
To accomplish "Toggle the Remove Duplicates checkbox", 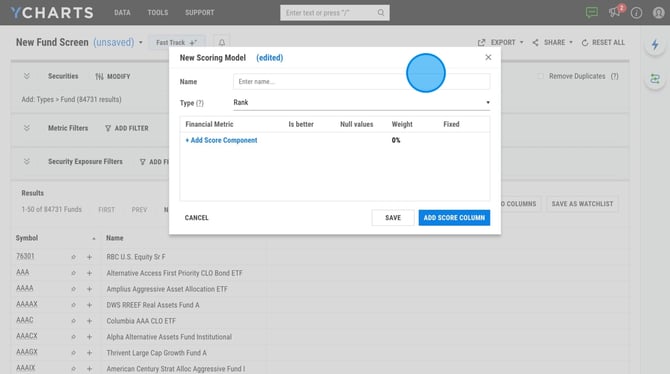I will (541, 76).
